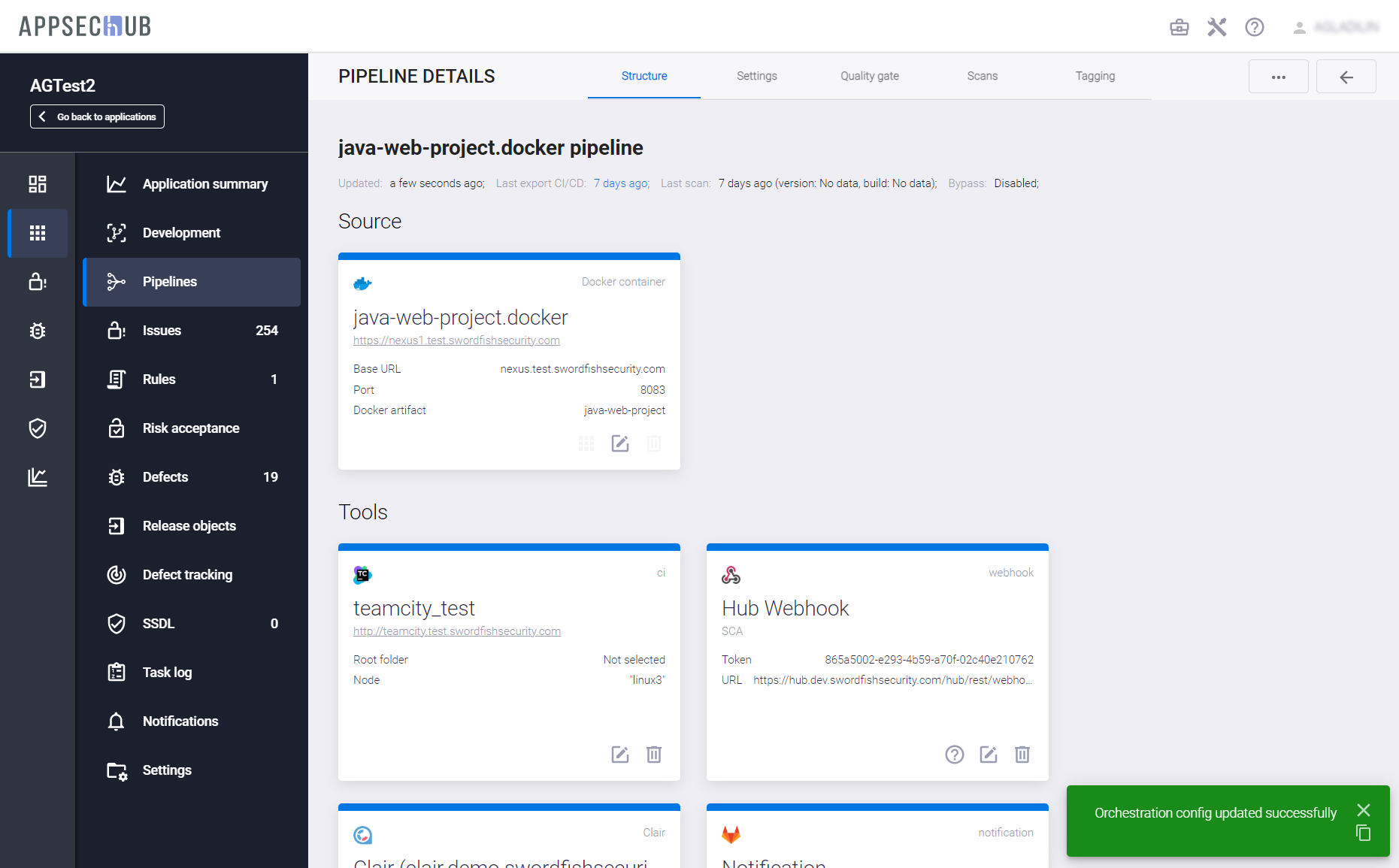Viewport: 1399px width, 868px height.
Task: Edit the Hub Webhook tool
Action: tap(988, 755)
